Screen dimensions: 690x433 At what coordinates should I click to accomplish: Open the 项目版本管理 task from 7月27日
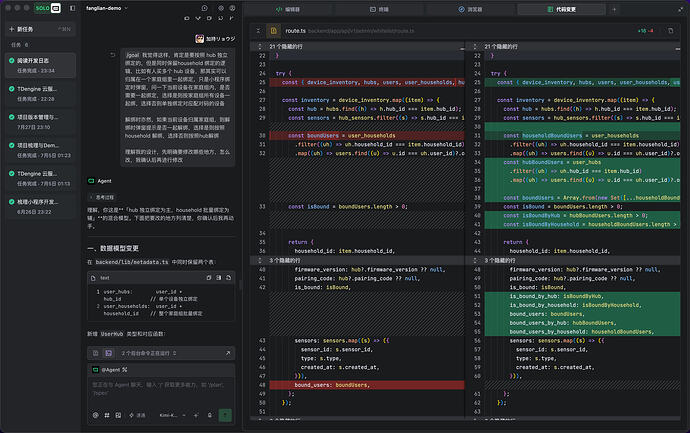(40, 122)
